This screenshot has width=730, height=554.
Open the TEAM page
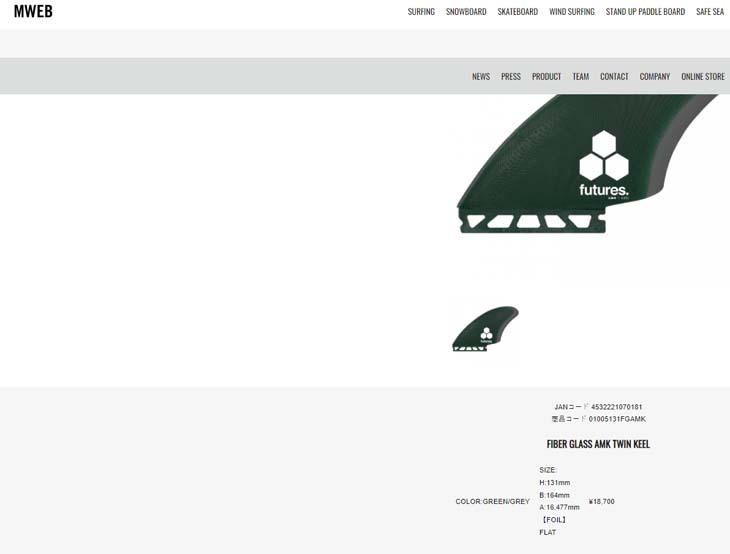point(580,77)
